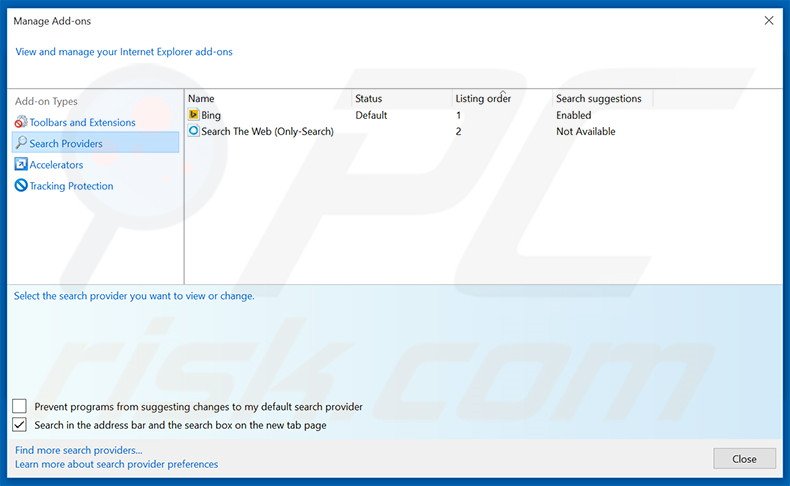The height and width of the screenshot is (486, 790).
Task: Open the Tracking Protection category
Action: click(71, 186)
